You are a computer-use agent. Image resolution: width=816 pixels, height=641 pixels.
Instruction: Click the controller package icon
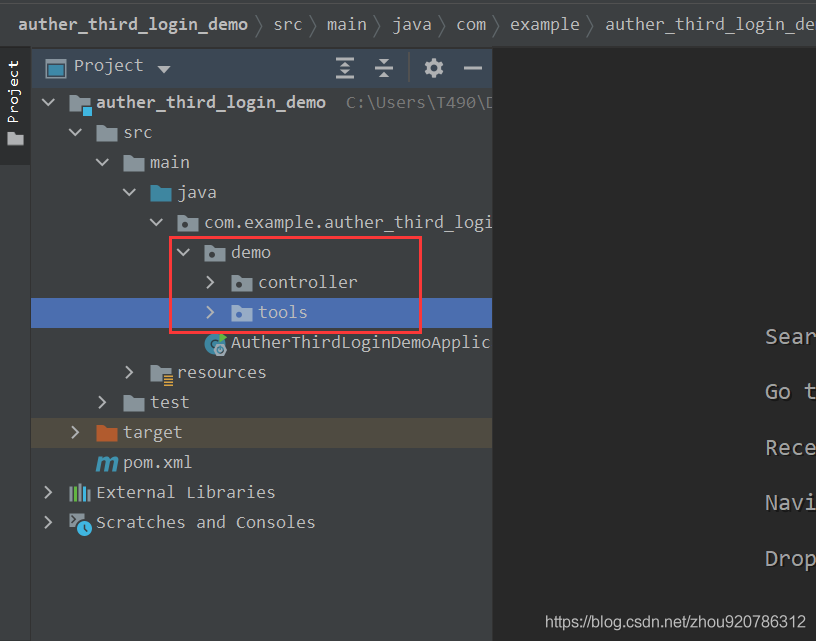pyautogui.click(x=241, y=283)
